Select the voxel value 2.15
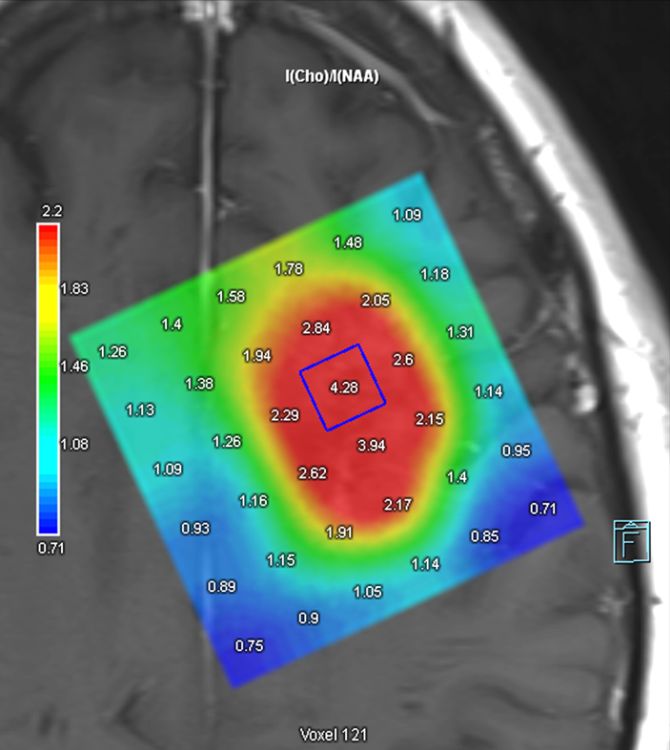Viewport: 670px width, 750px height. [x=430, y=419]
